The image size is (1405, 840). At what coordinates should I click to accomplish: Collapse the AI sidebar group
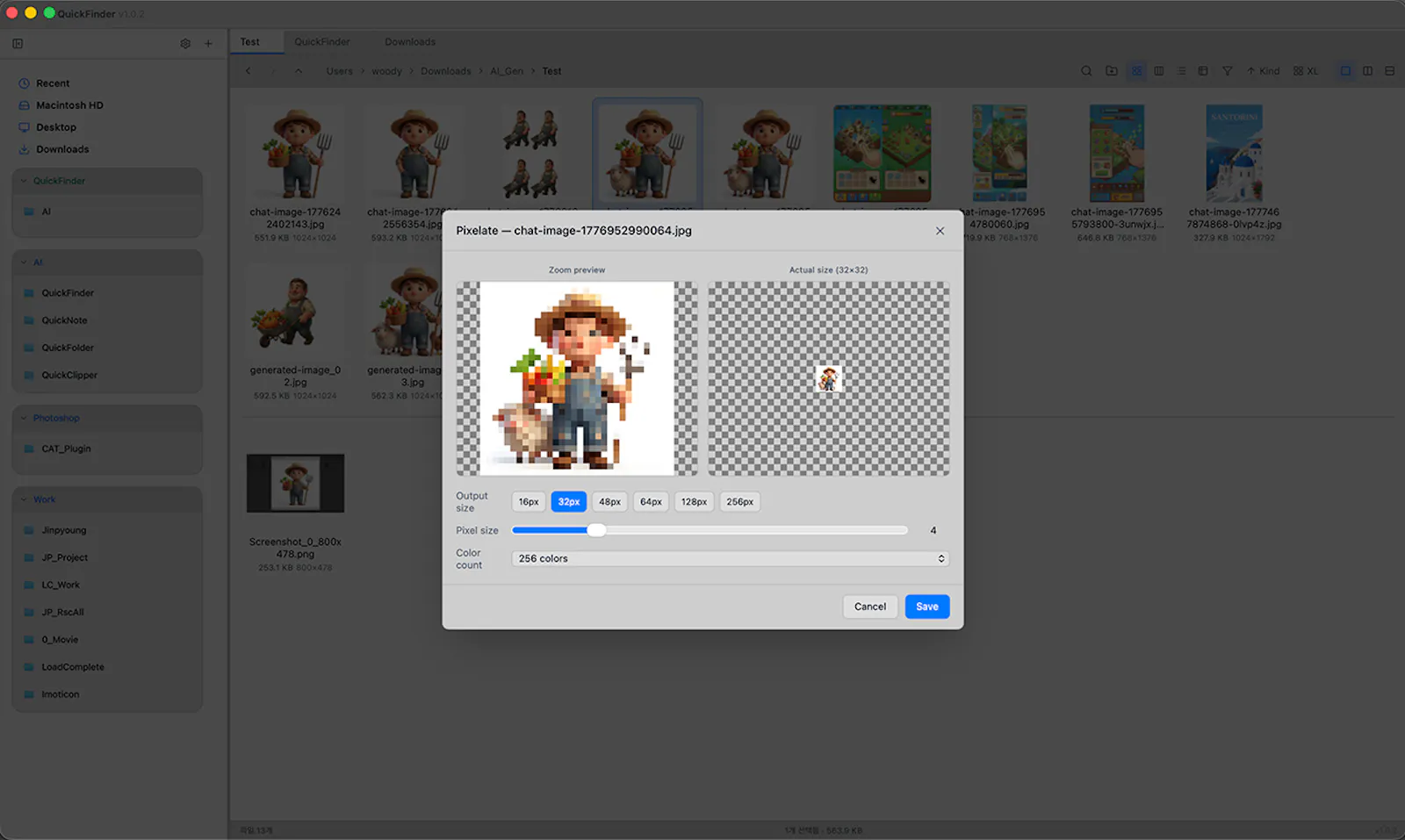point(24,262)
